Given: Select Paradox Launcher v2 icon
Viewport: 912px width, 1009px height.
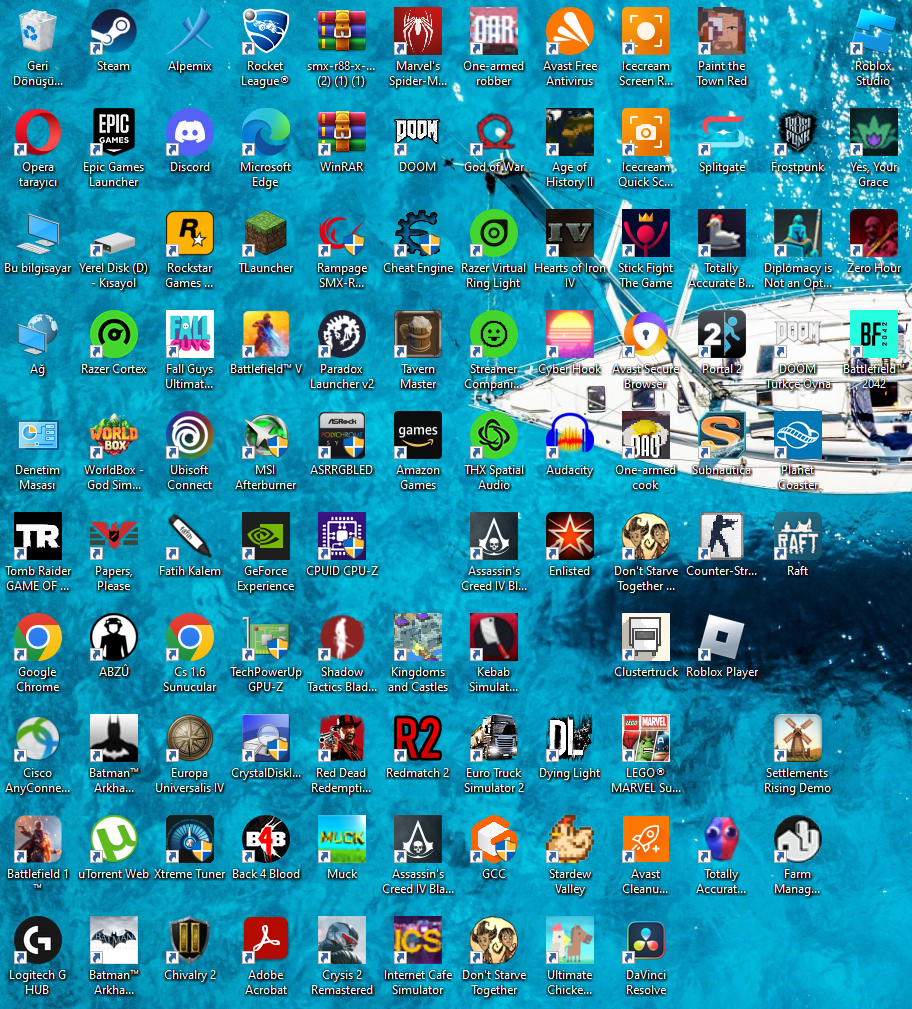Looking at the screenshot, I should [x=341, y=335].
